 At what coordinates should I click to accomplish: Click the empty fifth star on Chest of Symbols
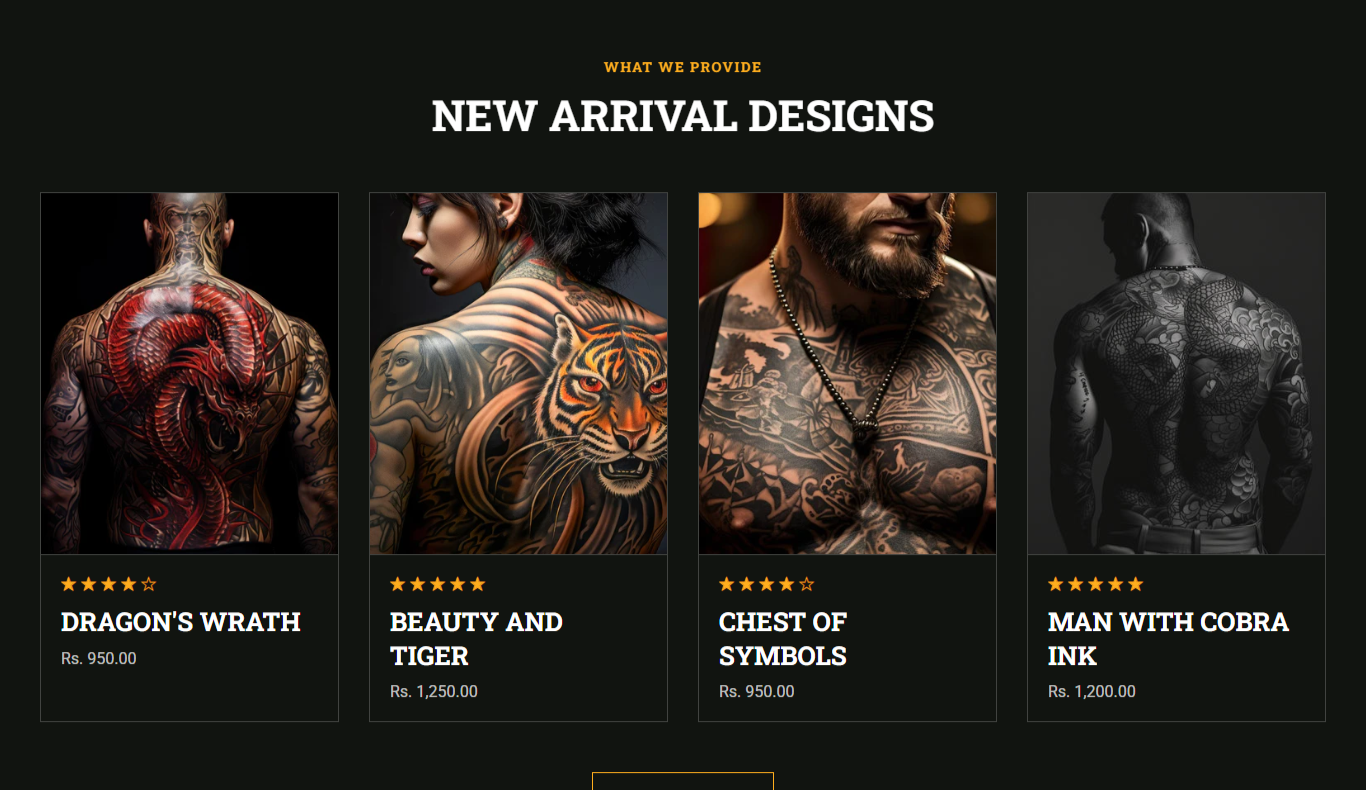[x=807, y=584]
